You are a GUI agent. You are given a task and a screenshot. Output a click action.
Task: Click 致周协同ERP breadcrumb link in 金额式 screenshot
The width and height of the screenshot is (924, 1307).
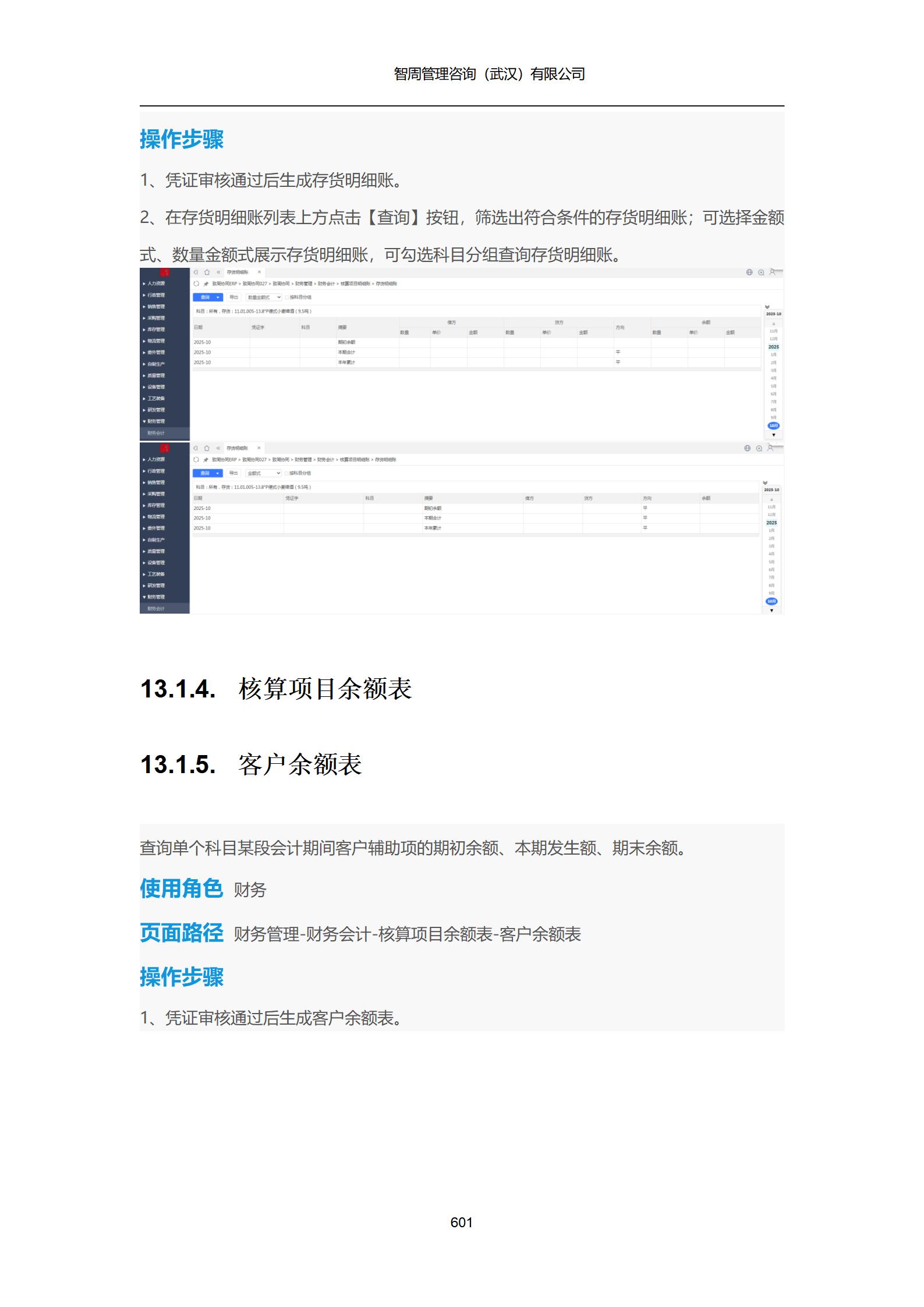pyautogui.click(x=224, y=460)
